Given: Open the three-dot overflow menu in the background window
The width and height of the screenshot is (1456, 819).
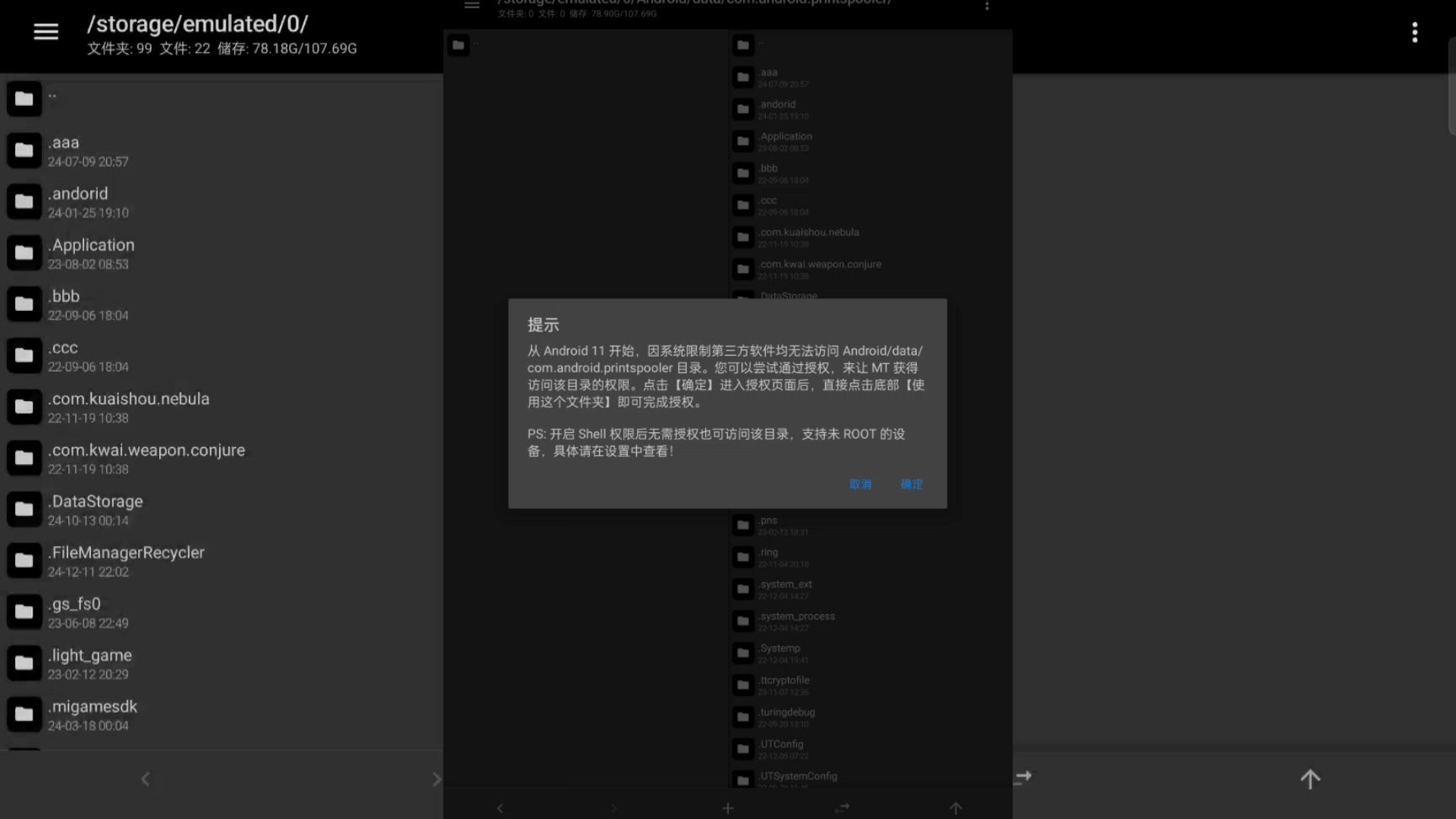Looking at the screenshot, I should coord(1414,32).
